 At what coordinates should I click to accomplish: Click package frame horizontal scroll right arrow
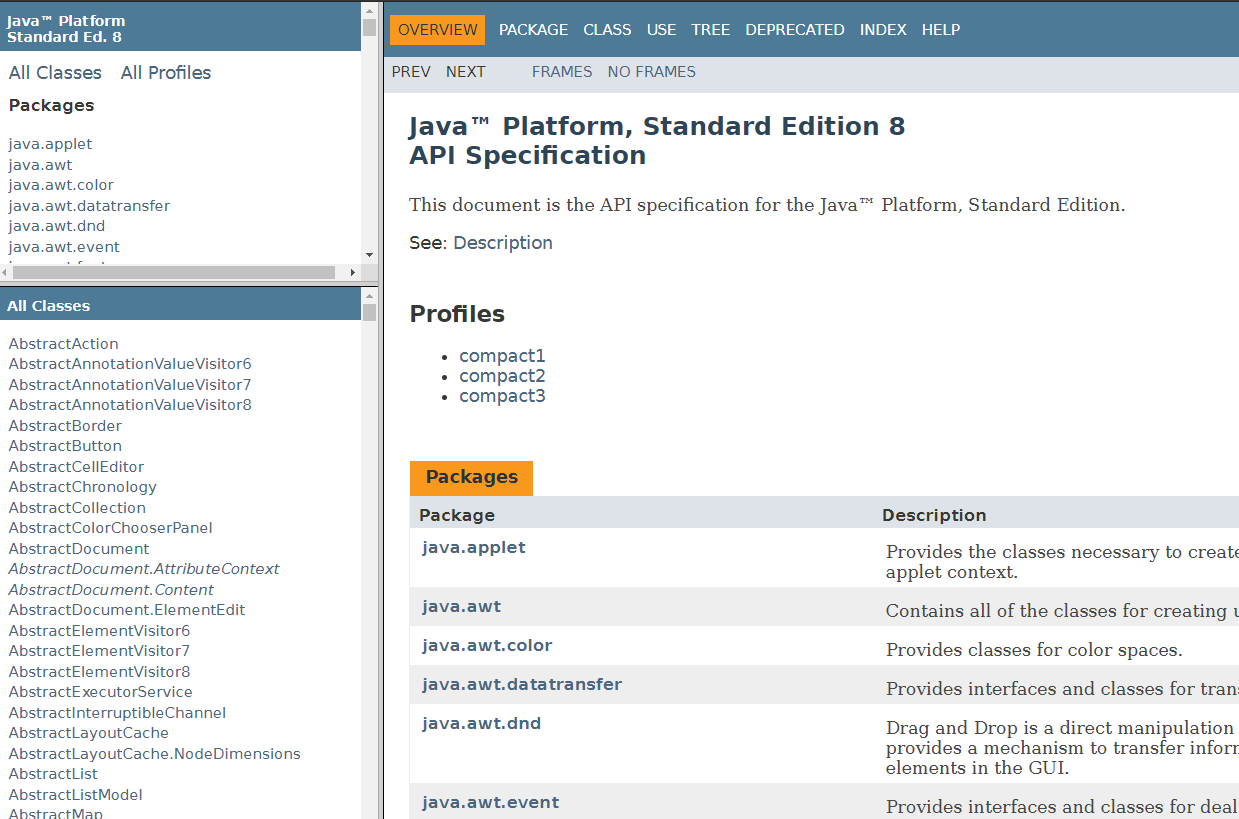(353, 272)
